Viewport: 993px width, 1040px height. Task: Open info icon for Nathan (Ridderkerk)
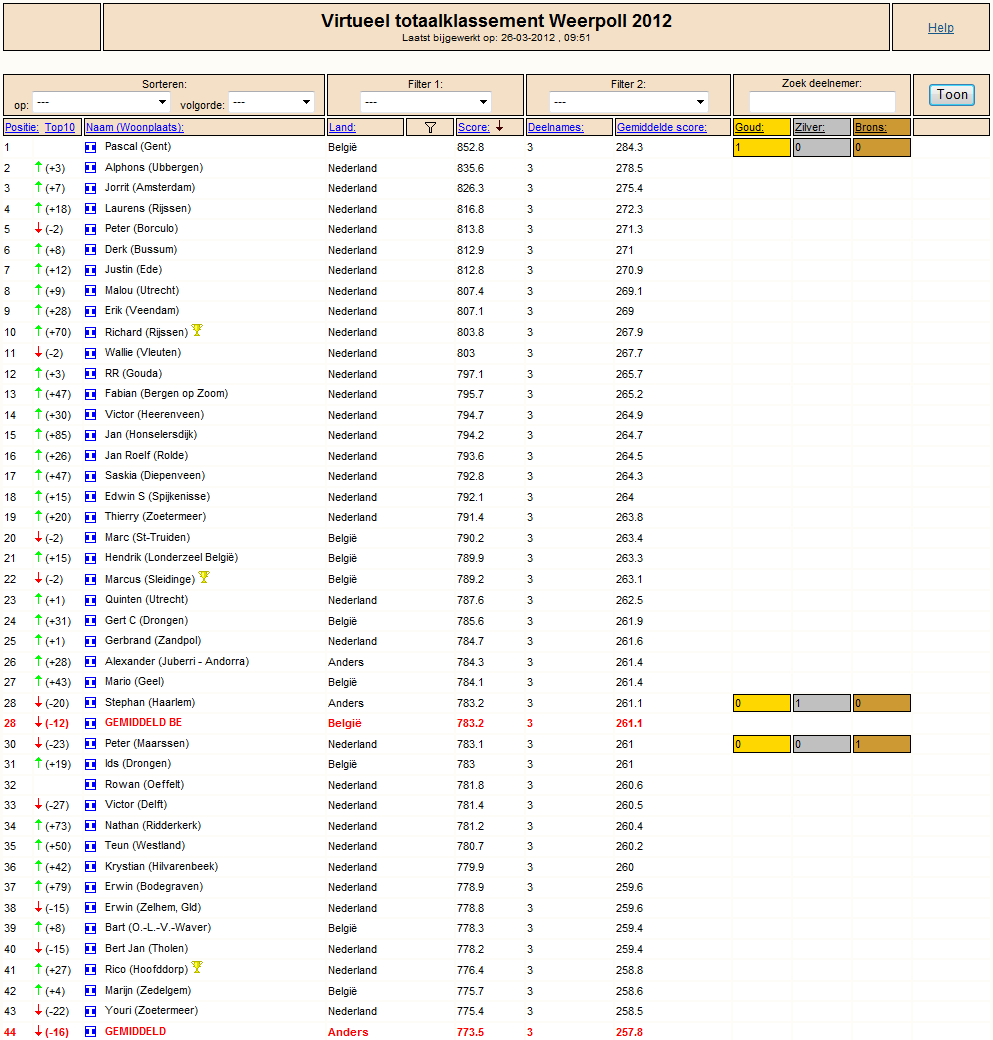pyautogui.click(x=90, y=826)
